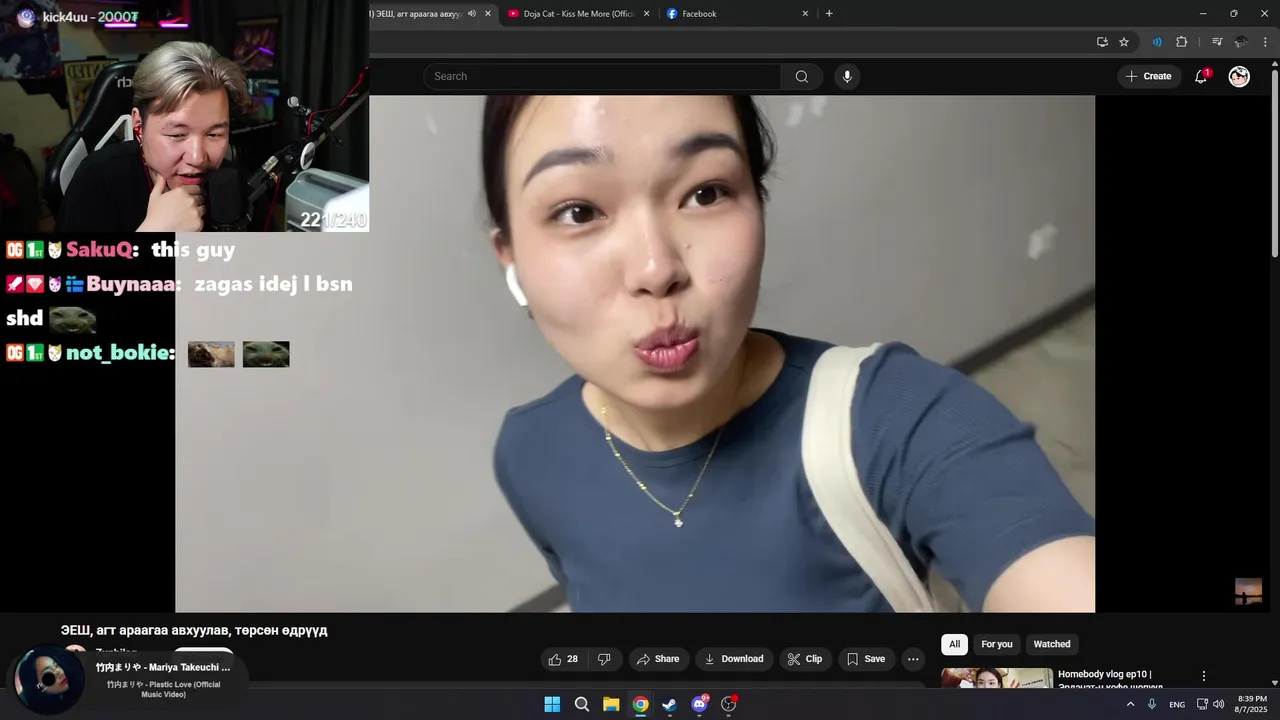Viewport: 1280px width, 720px height.
Task: Open a new browser tab
Action: tap(829, 14)
